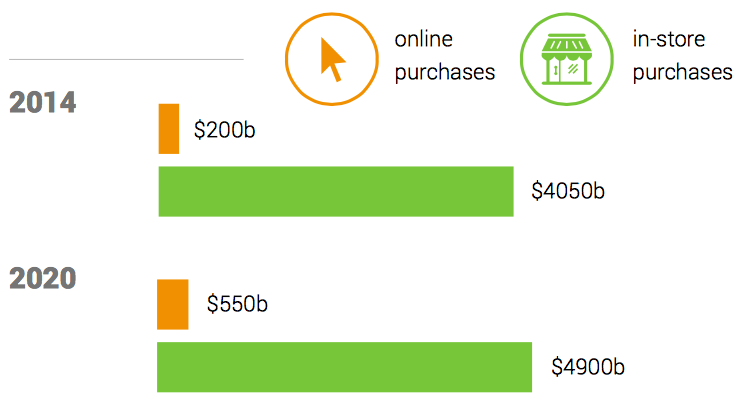This screenshot has width=746, height=410.
Task: Click the 2014 year heading
Action: pos(43,103)
